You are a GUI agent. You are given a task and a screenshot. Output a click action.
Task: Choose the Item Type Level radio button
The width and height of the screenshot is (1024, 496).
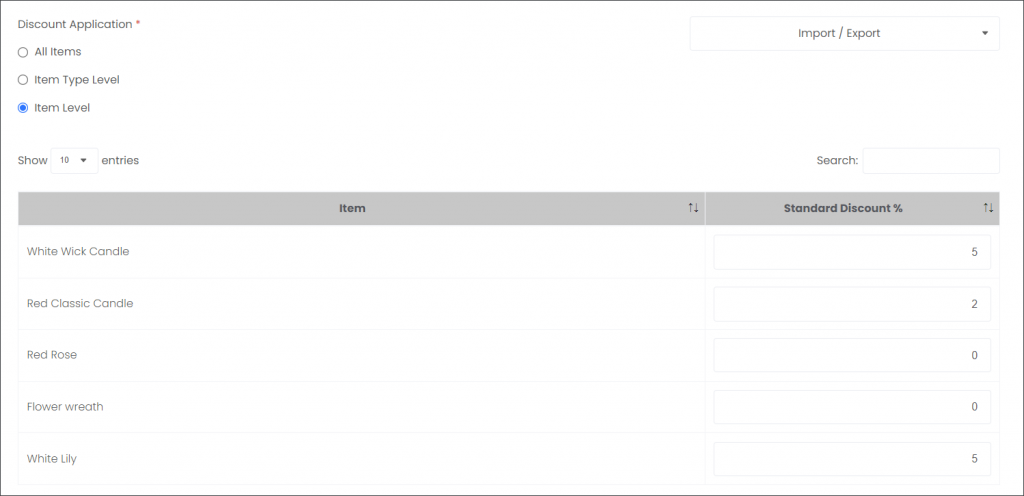click(x=23, y=80)
